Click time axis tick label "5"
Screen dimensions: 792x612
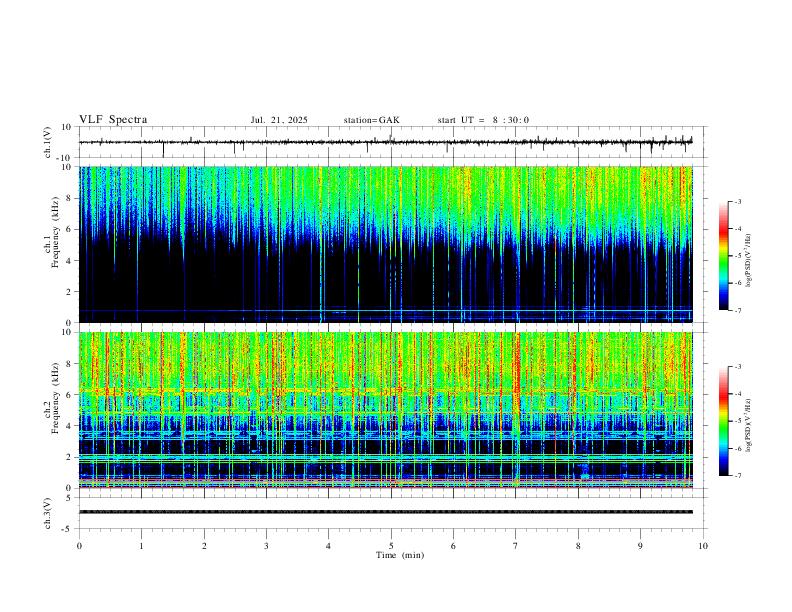tap(391, 546)
